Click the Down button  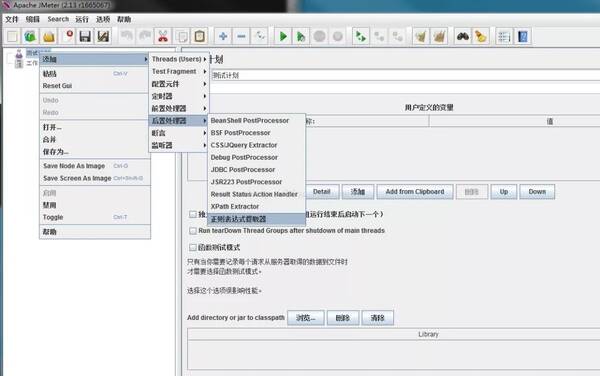[x=537, y=192]
